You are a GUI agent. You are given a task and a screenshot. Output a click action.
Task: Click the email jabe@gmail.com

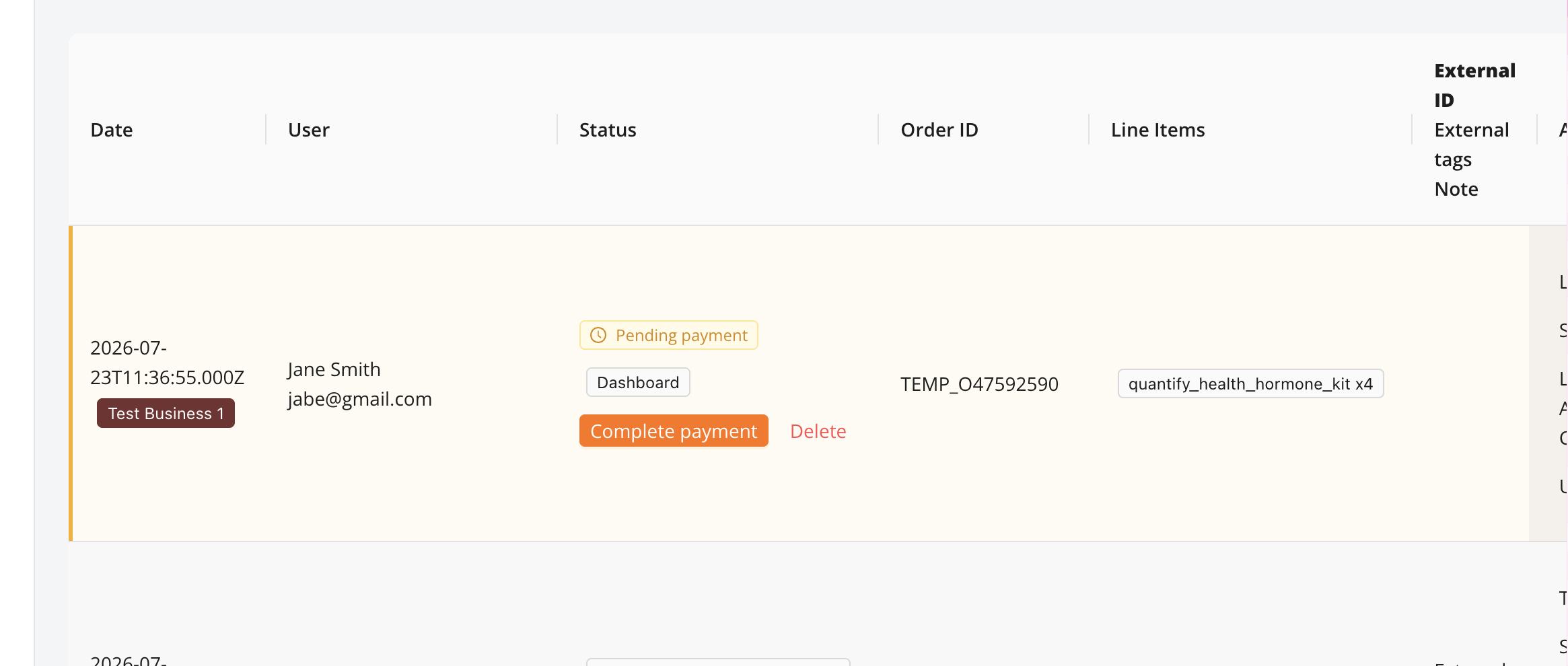click(x=359, y=399)
